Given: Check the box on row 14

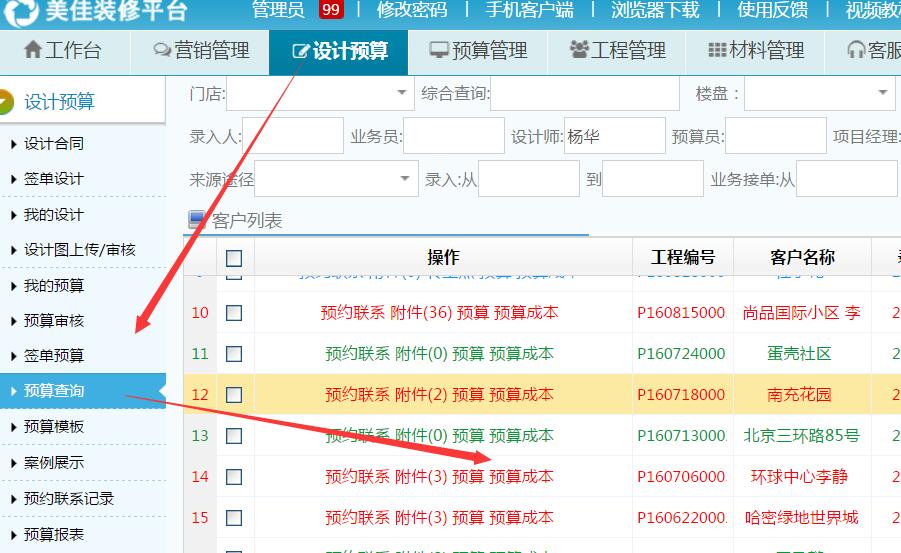Looking at the screenshot, I should pos(234,477).
